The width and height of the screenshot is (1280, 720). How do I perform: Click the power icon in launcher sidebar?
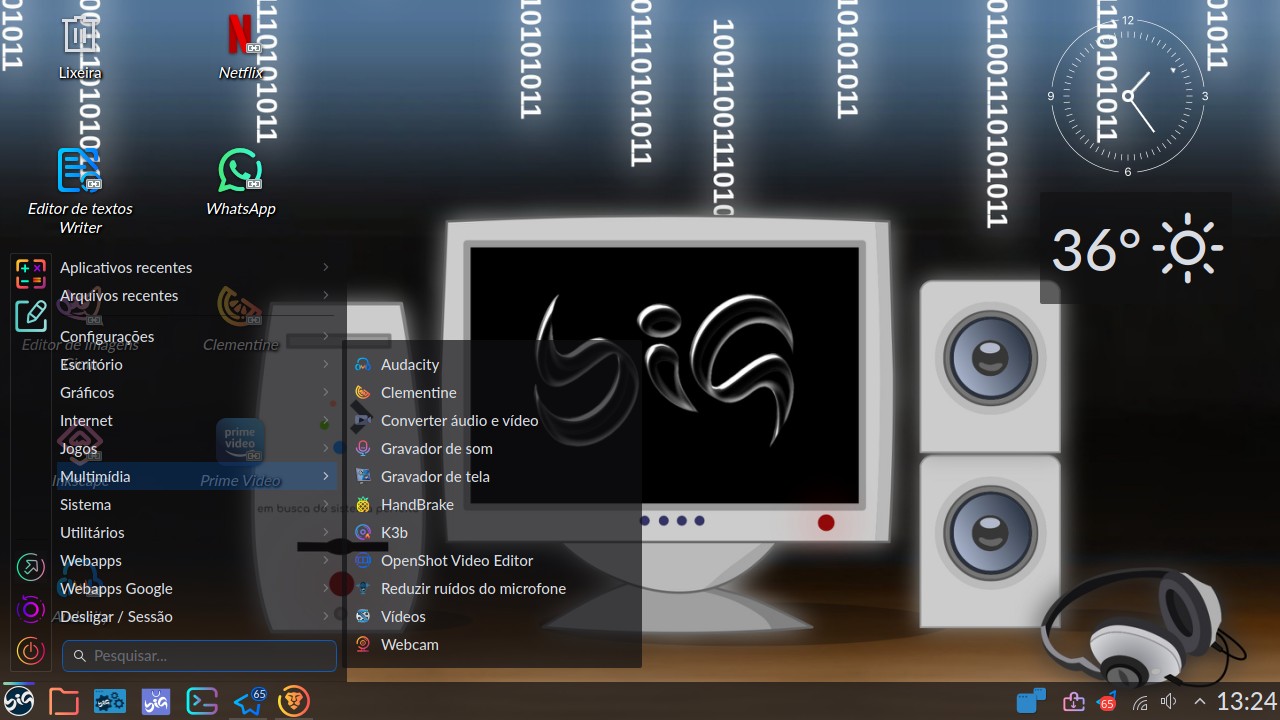pyautogui.click(x=31, y=651)
